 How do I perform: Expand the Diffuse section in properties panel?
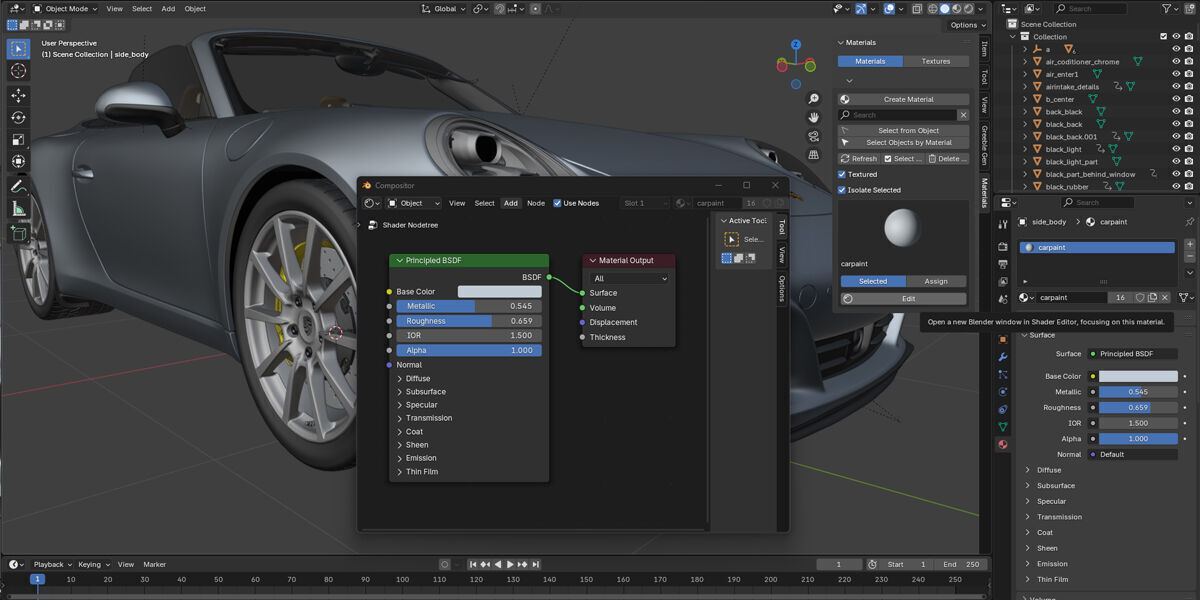click(x=1028, y=470)
